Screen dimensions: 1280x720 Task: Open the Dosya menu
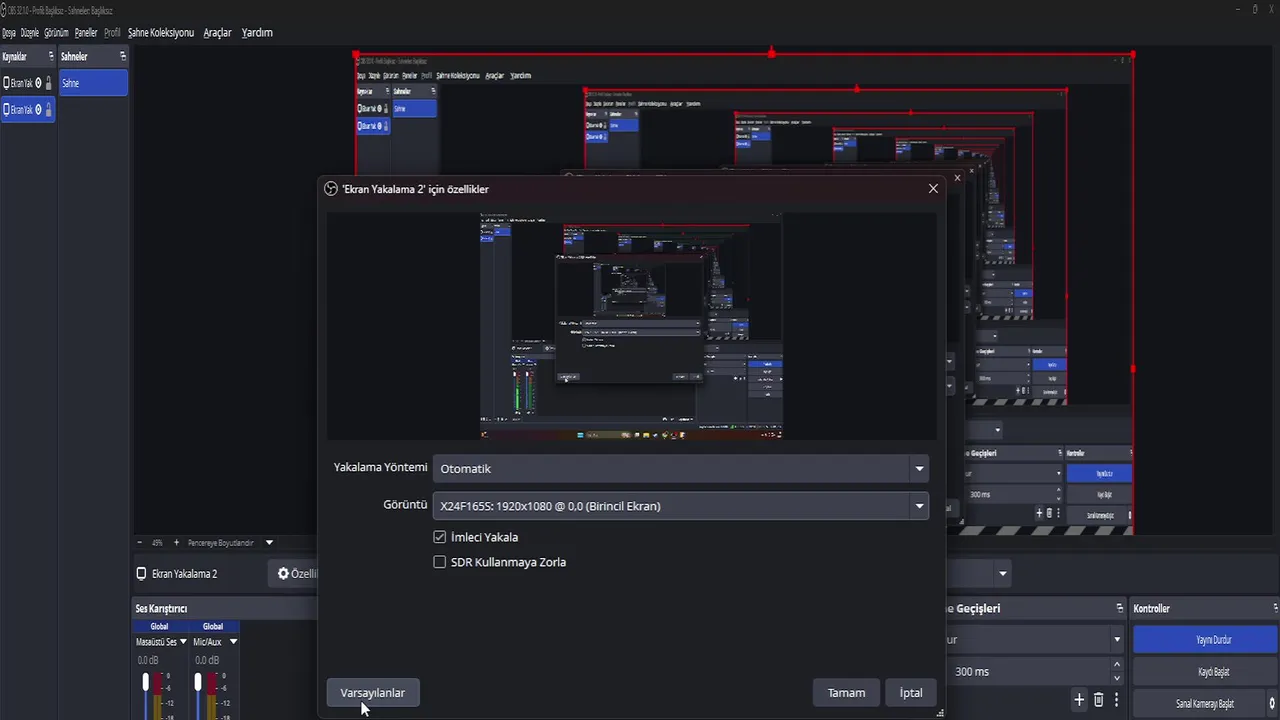pos(9,33)
